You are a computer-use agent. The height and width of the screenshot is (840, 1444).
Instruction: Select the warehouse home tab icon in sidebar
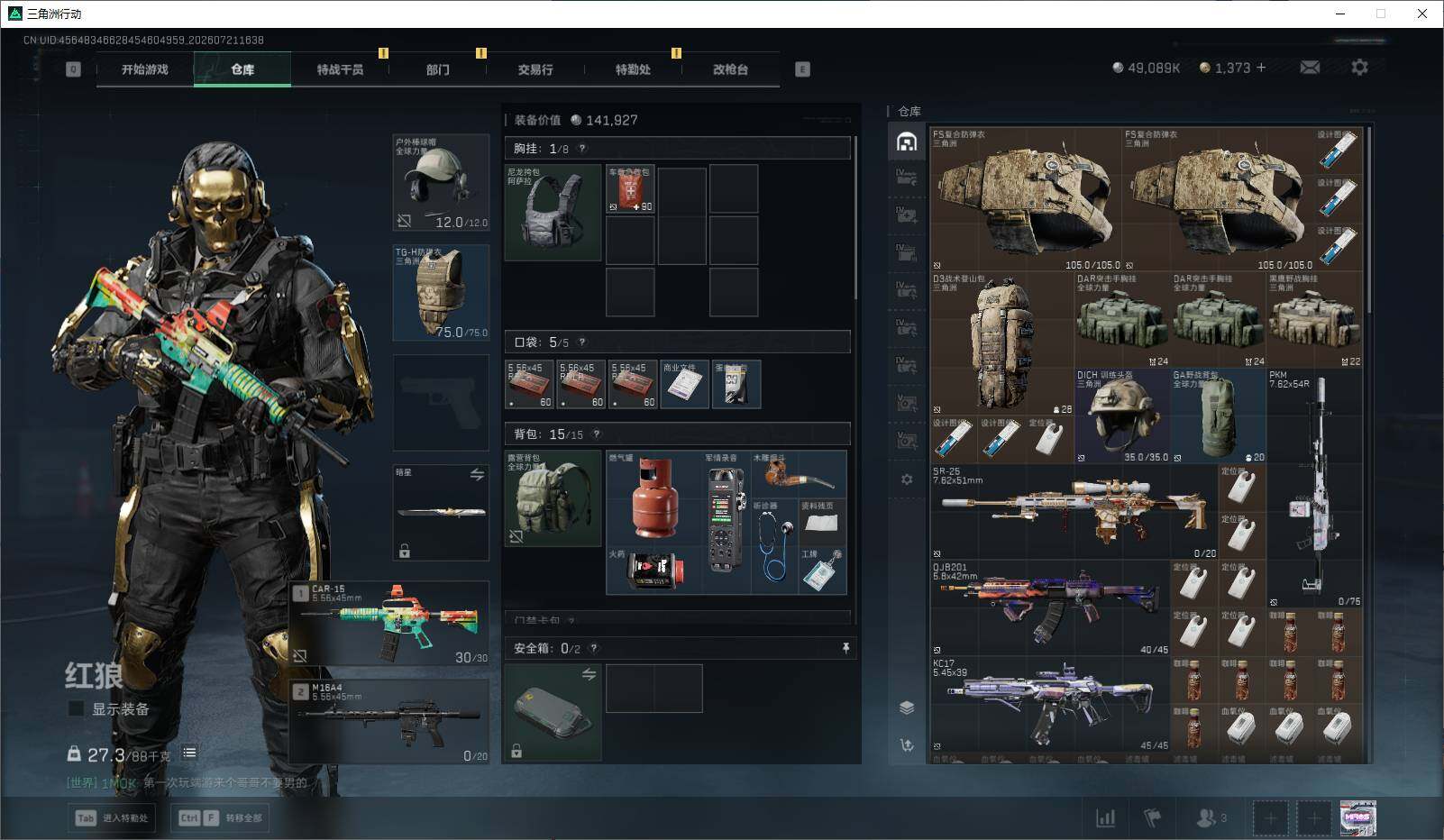[907, 142]
